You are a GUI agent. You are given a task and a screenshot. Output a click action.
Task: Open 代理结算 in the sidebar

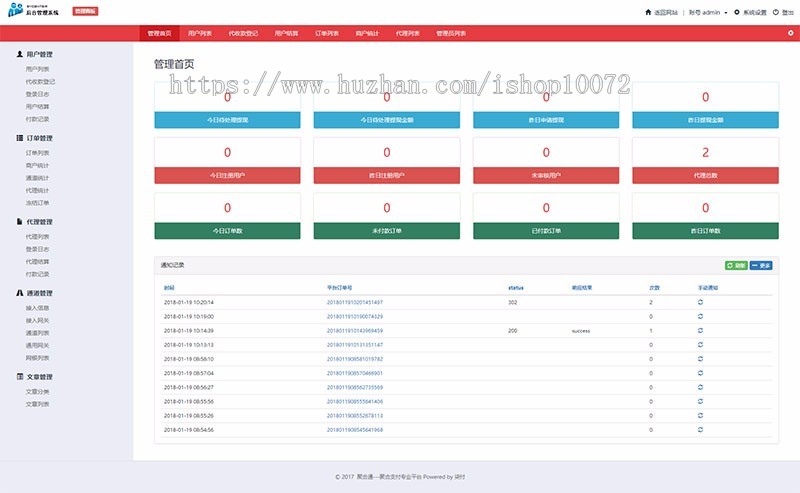(37, 261)
